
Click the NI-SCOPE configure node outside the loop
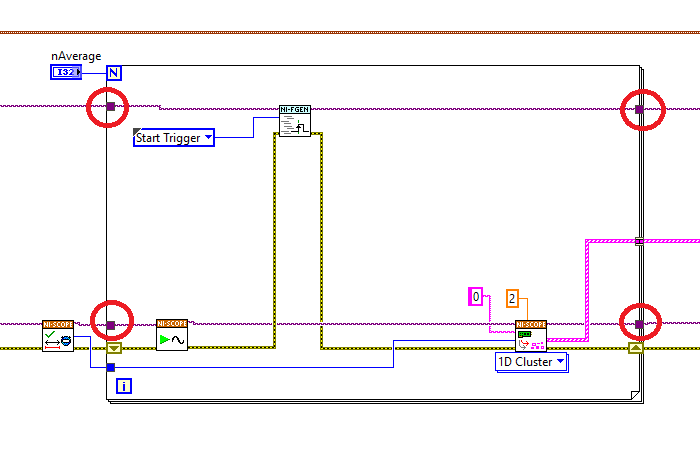(x=58, y=336)
